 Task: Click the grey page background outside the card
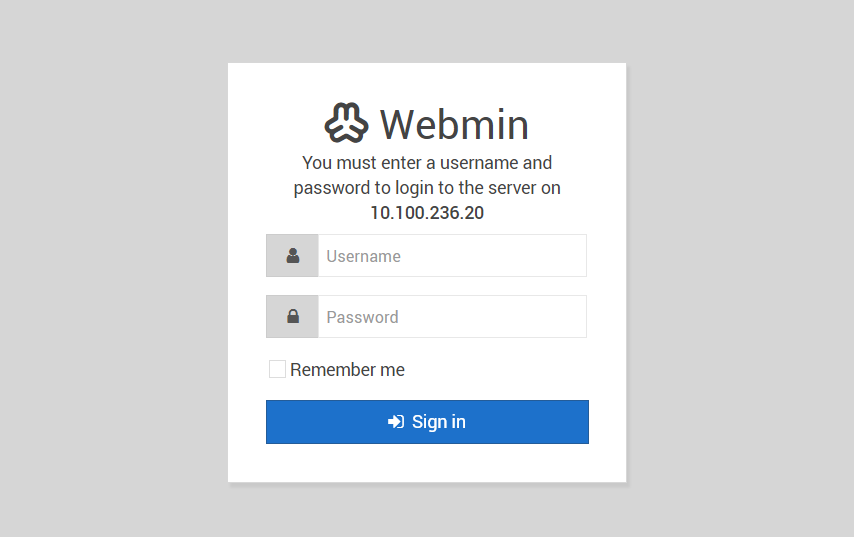click(109, 272)
